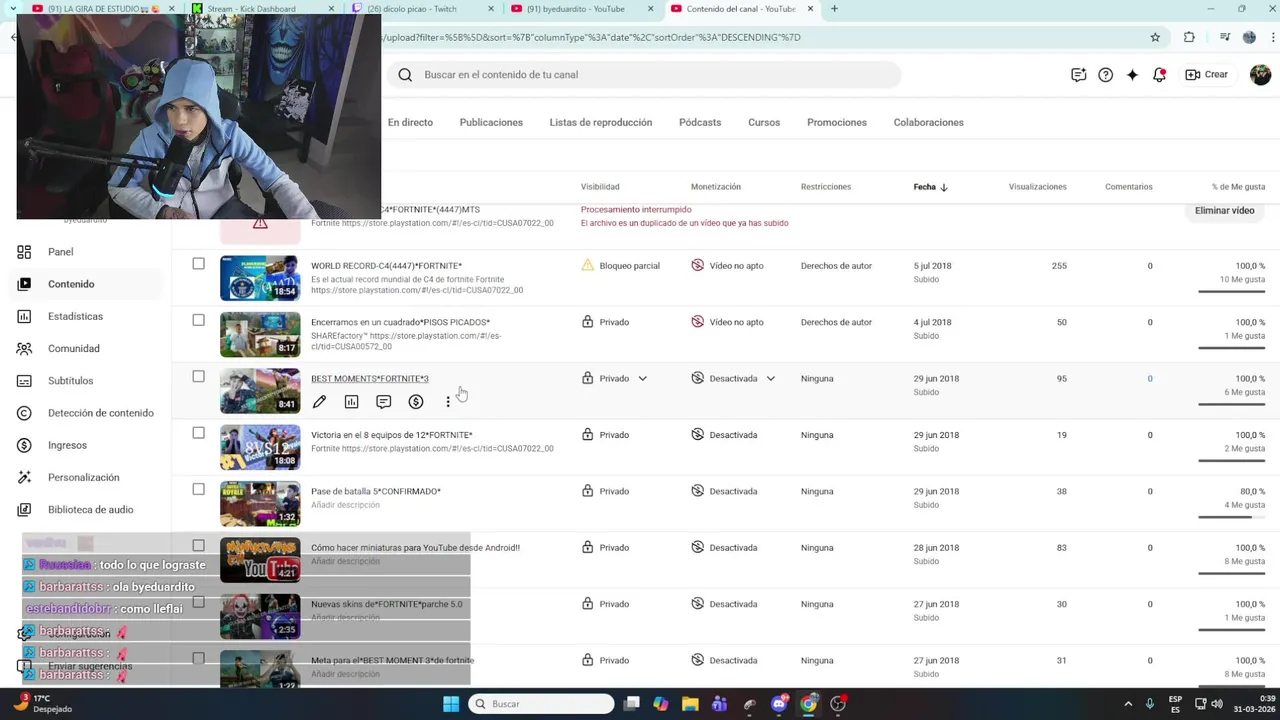This screenshot has height=720, width=1280.
Task: Click Derechos de autor restriction for WORLD RECORD
Action: tap(836, 266)
